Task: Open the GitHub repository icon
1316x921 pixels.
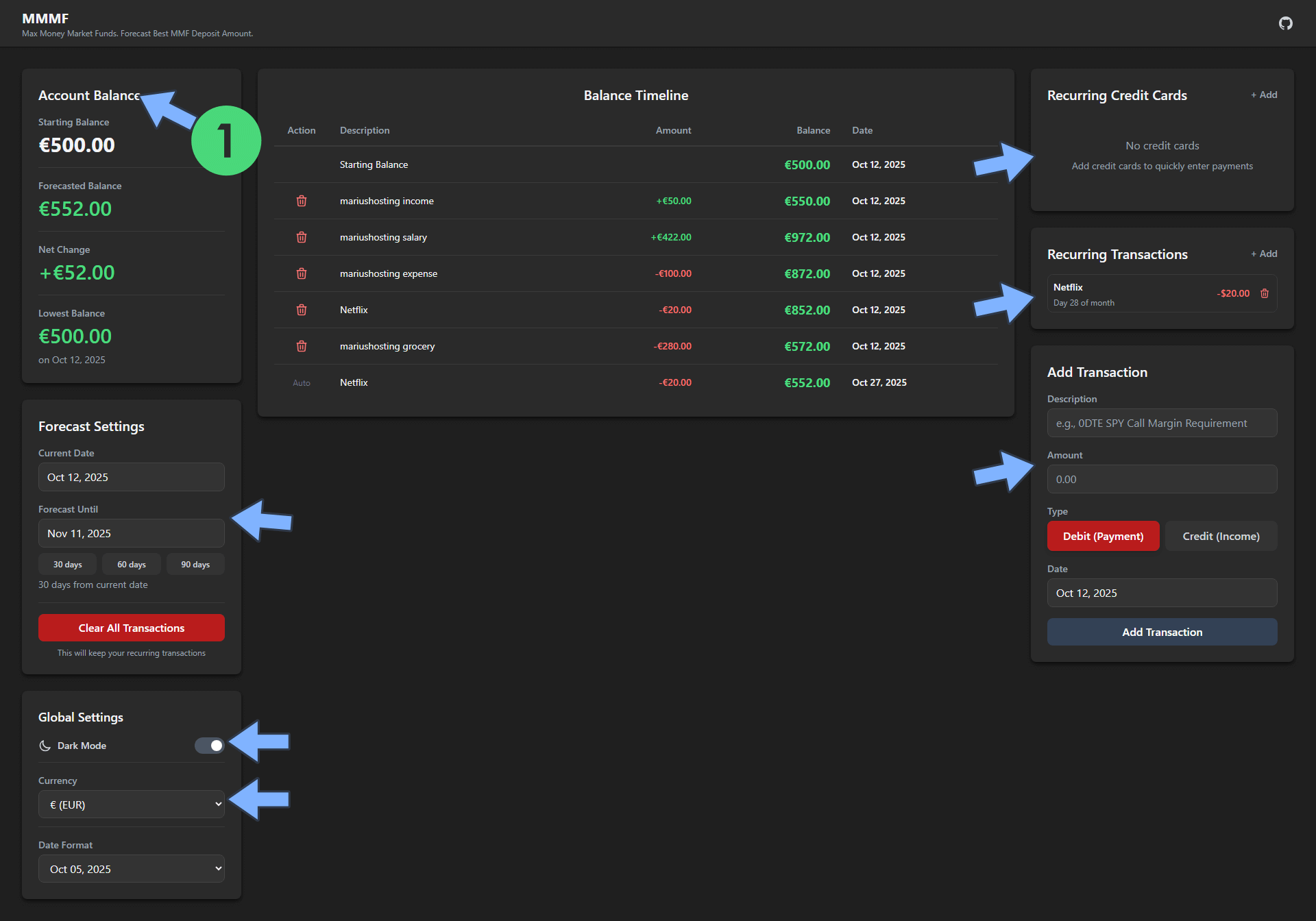Action: [x=1285, y=23]
